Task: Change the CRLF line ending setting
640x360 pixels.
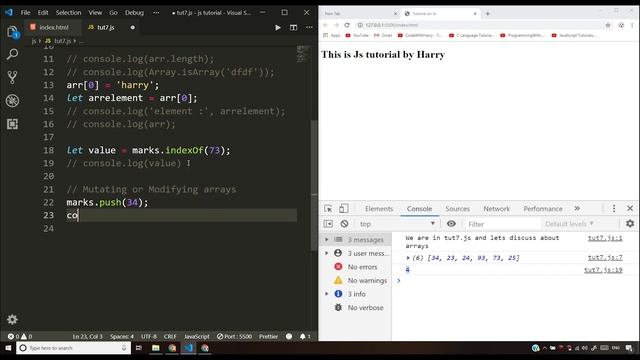Action: point(170,336)
